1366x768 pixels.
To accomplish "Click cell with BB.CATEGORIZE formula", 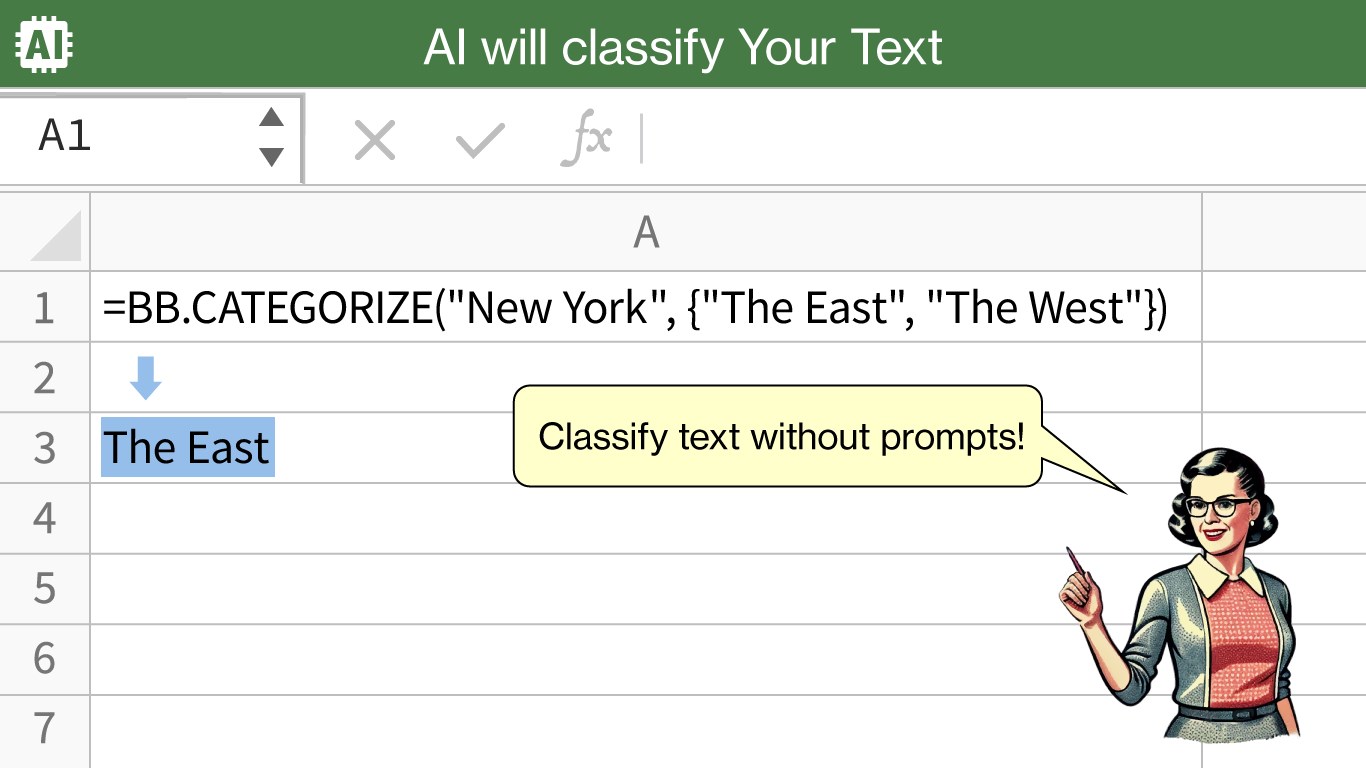I will pyautogui.click(x=646, y=307).
